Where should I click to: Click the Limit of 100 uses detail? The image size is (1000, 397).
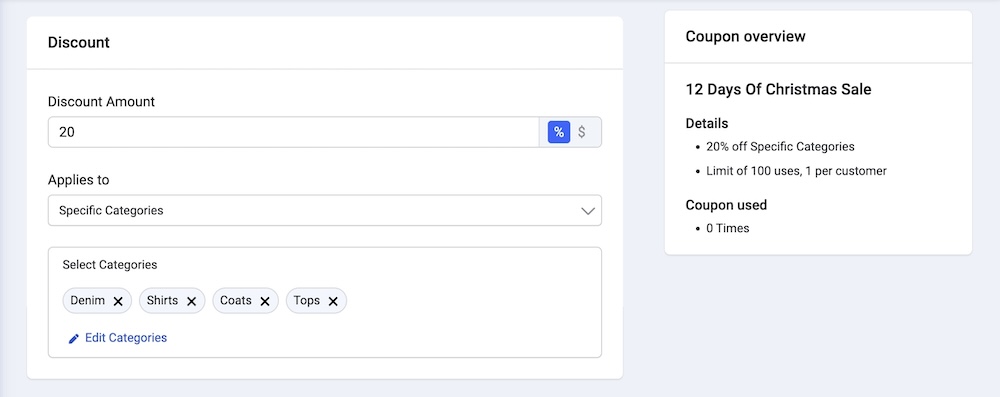tap(796, 171)
